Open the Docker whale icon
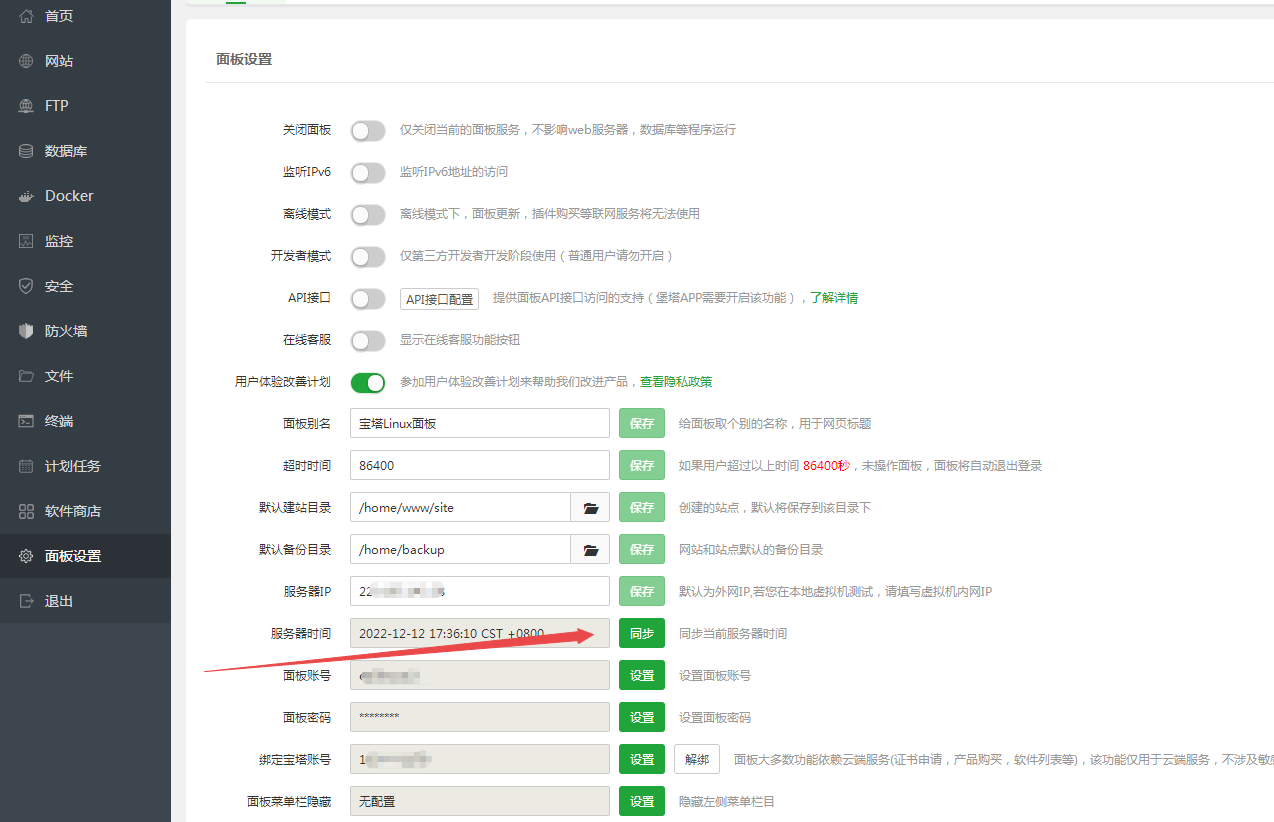The image size is (1274, 822). point(26,196)
